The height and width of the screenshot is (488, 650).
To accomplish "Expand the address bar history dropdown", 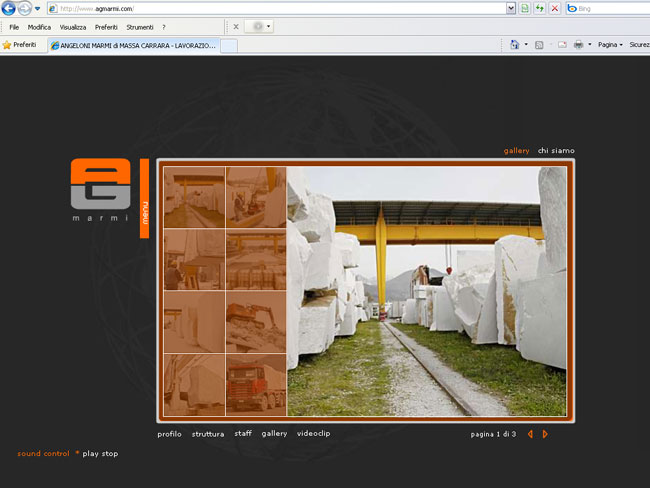I will 511,8.
